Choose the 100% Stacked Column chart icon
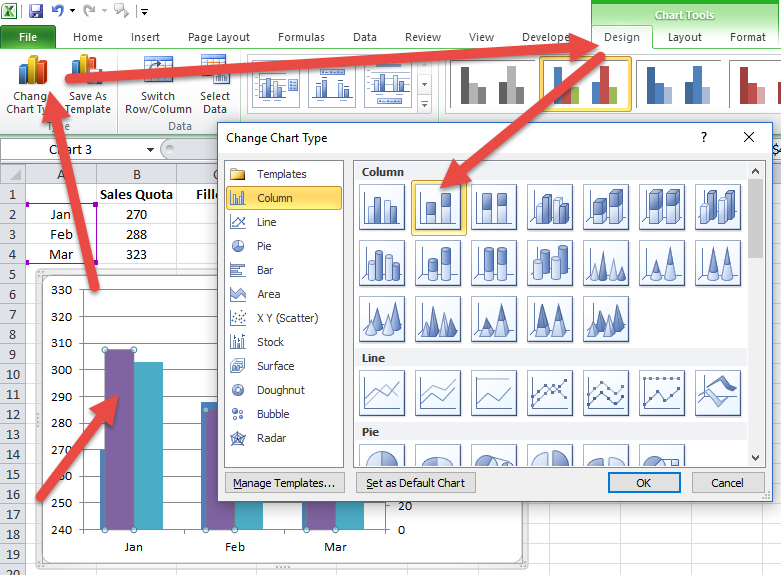Screen dimensions: 781x575 [494, 207]
